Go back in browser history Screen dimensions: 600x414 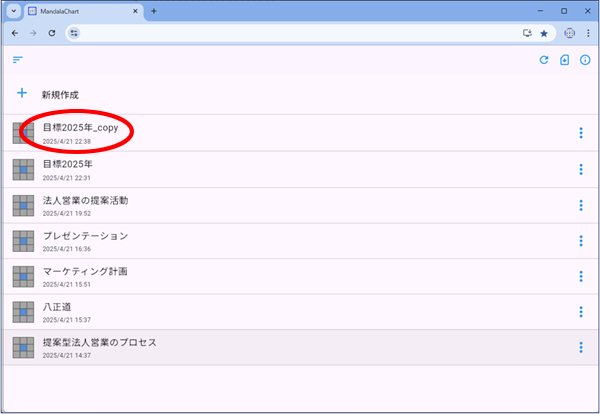click(15, 33)
